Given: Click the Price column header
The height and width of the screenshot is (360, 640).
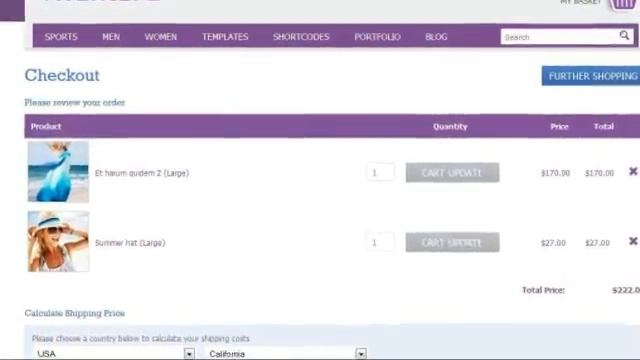Looking at the screenshot, I should point(559,126).
